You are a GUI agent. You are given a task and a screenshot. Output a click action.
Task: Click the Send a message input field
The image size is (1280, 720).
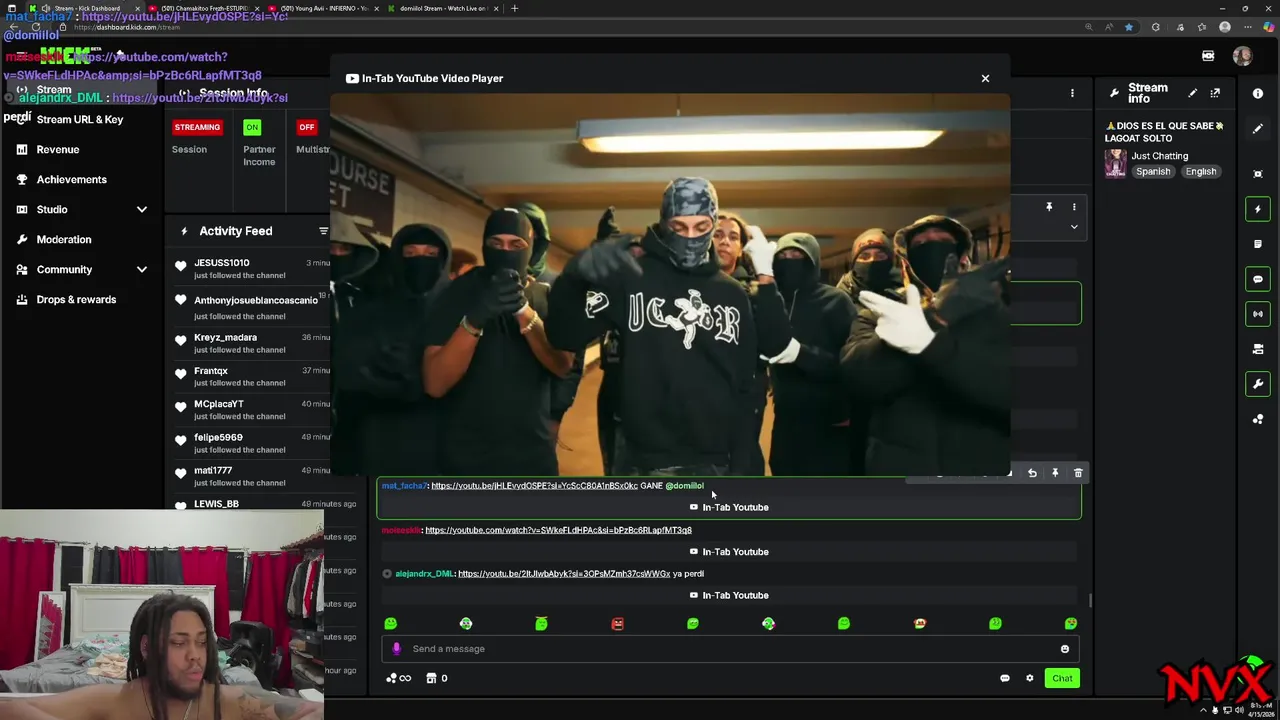coord(730,649)
